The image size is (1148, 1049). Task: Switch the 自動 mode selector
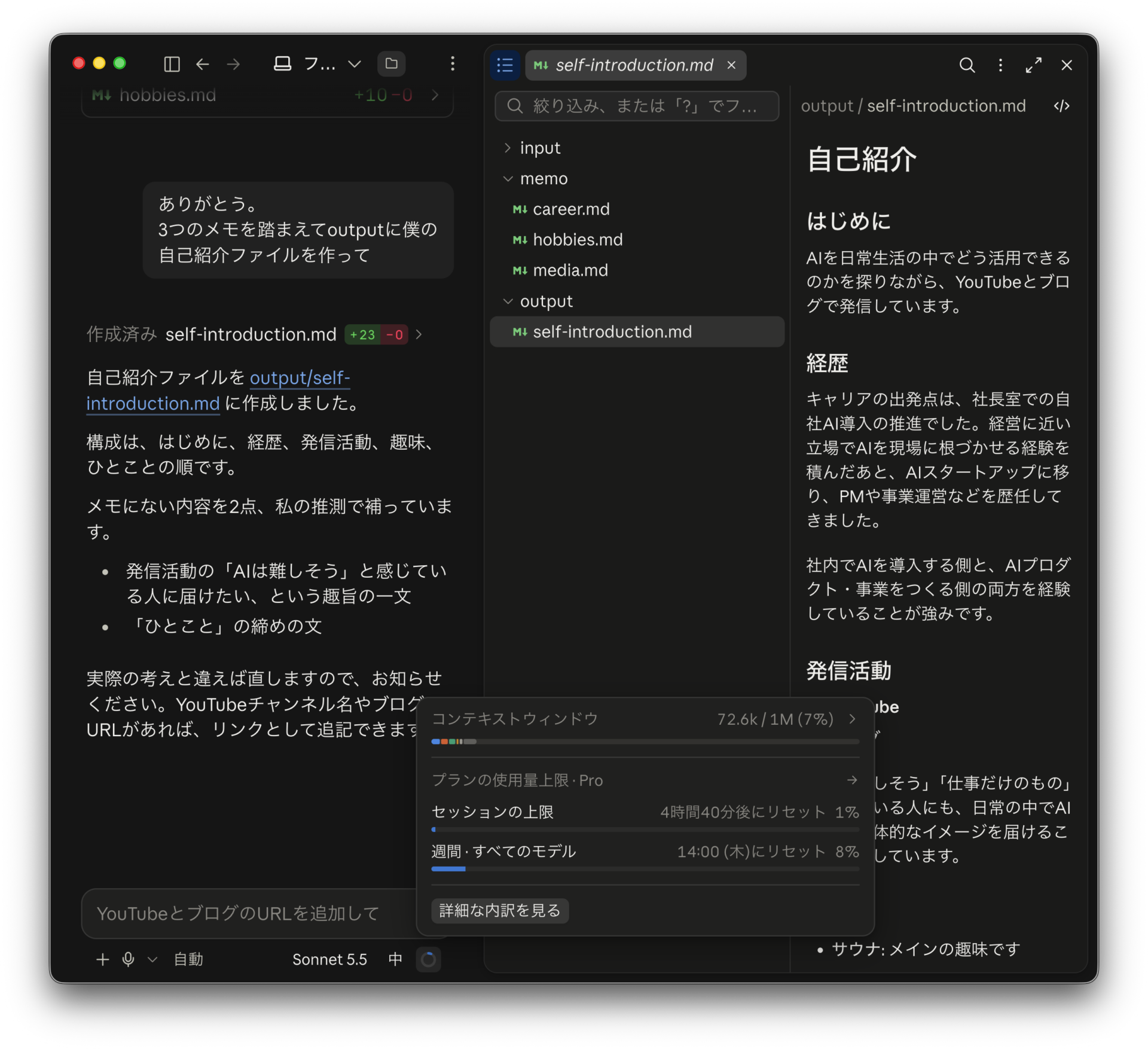click(188, 959)
